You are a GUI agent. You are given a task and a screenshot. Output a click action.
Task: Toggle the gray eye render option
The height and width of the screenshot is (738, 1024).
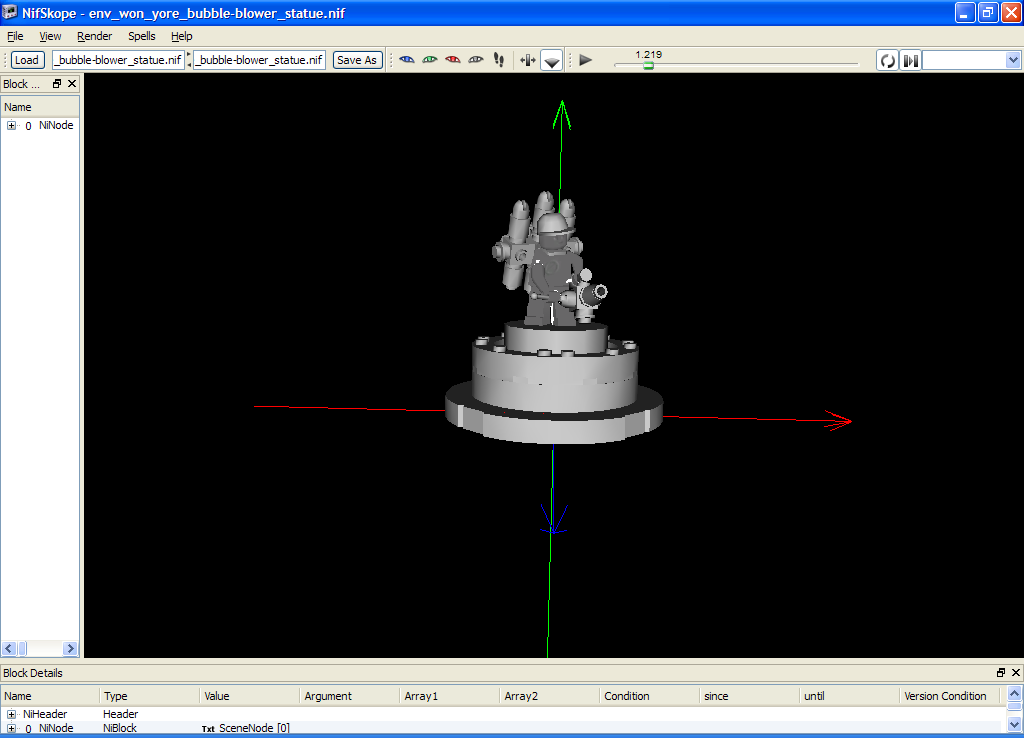click(475, 60)
